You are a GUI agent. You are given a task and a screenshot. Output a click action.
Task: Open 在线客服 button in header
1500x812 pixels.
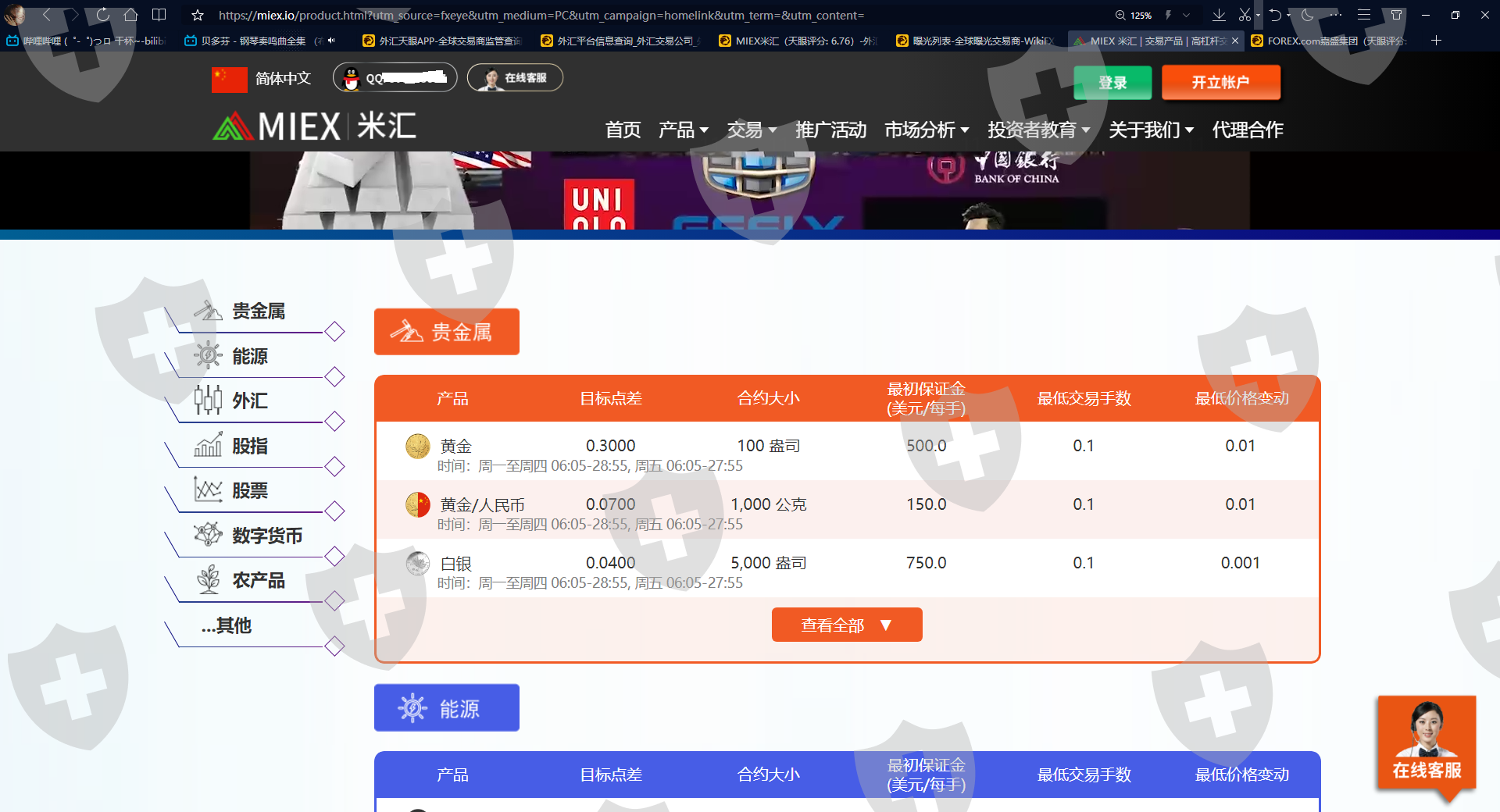(x=515, y=77)
